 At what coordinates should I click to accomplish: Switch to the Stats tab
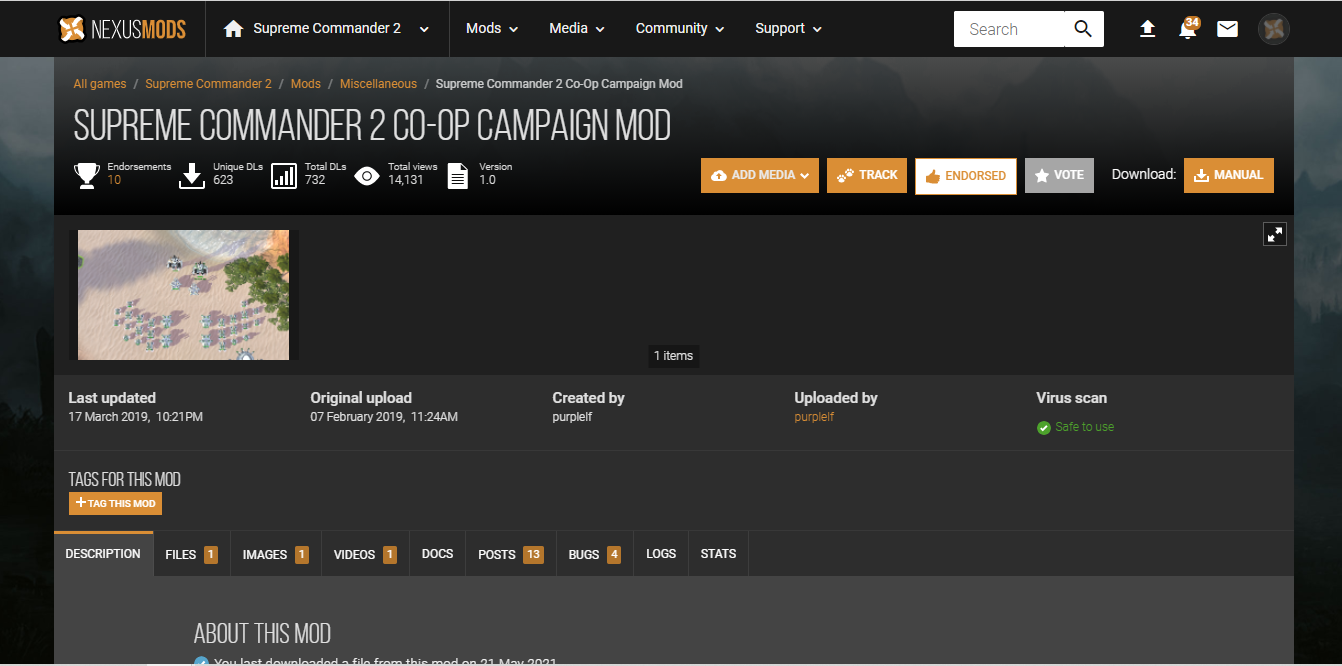tap(718, 554)
